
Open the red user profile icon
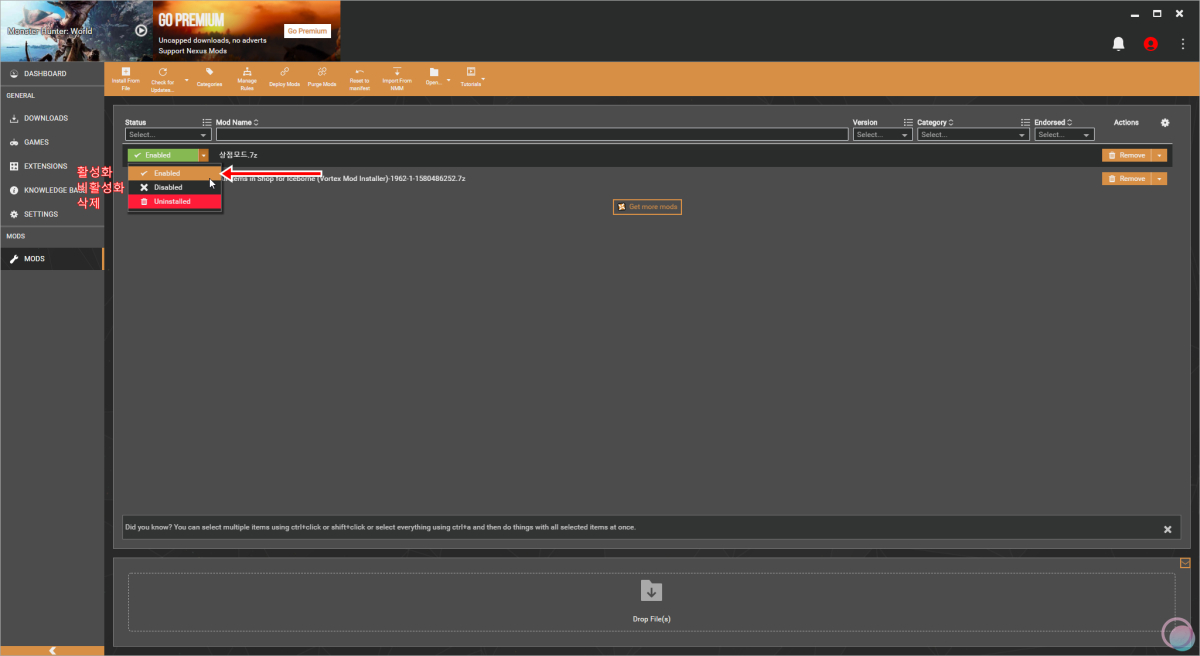tap(1150, 44)
